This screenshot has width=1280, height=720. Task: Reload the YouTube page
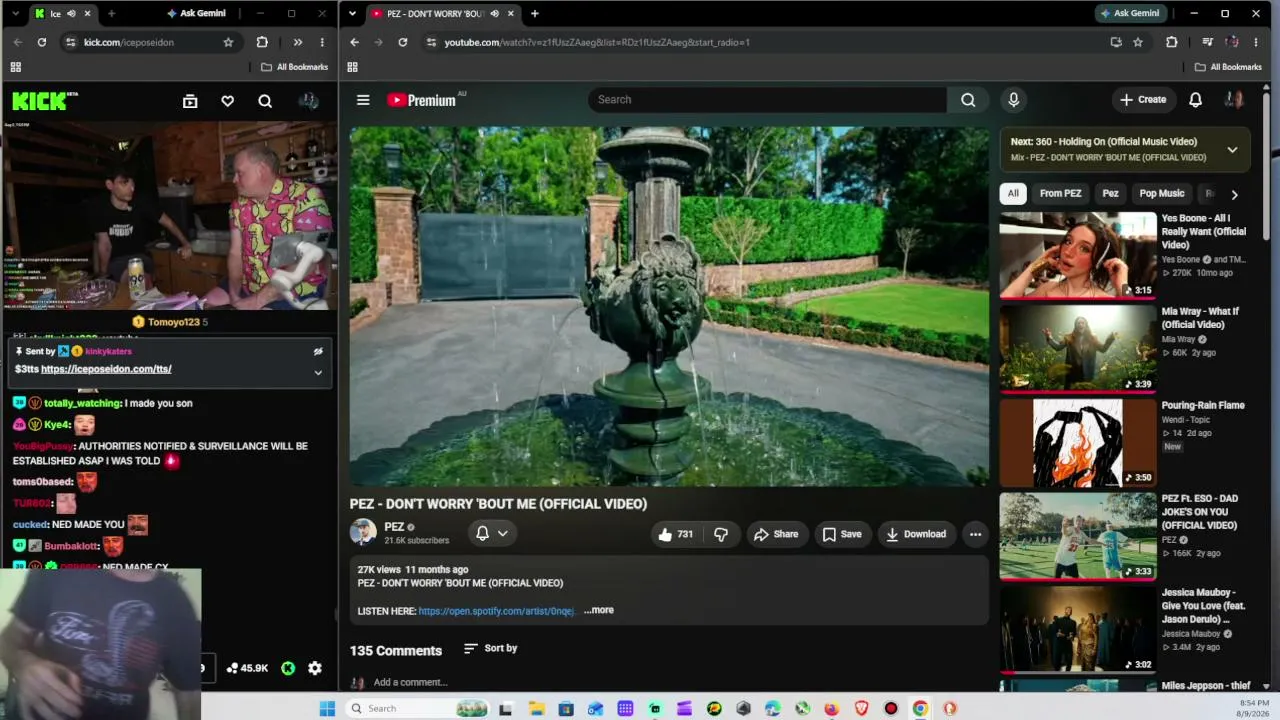point(403,42)
